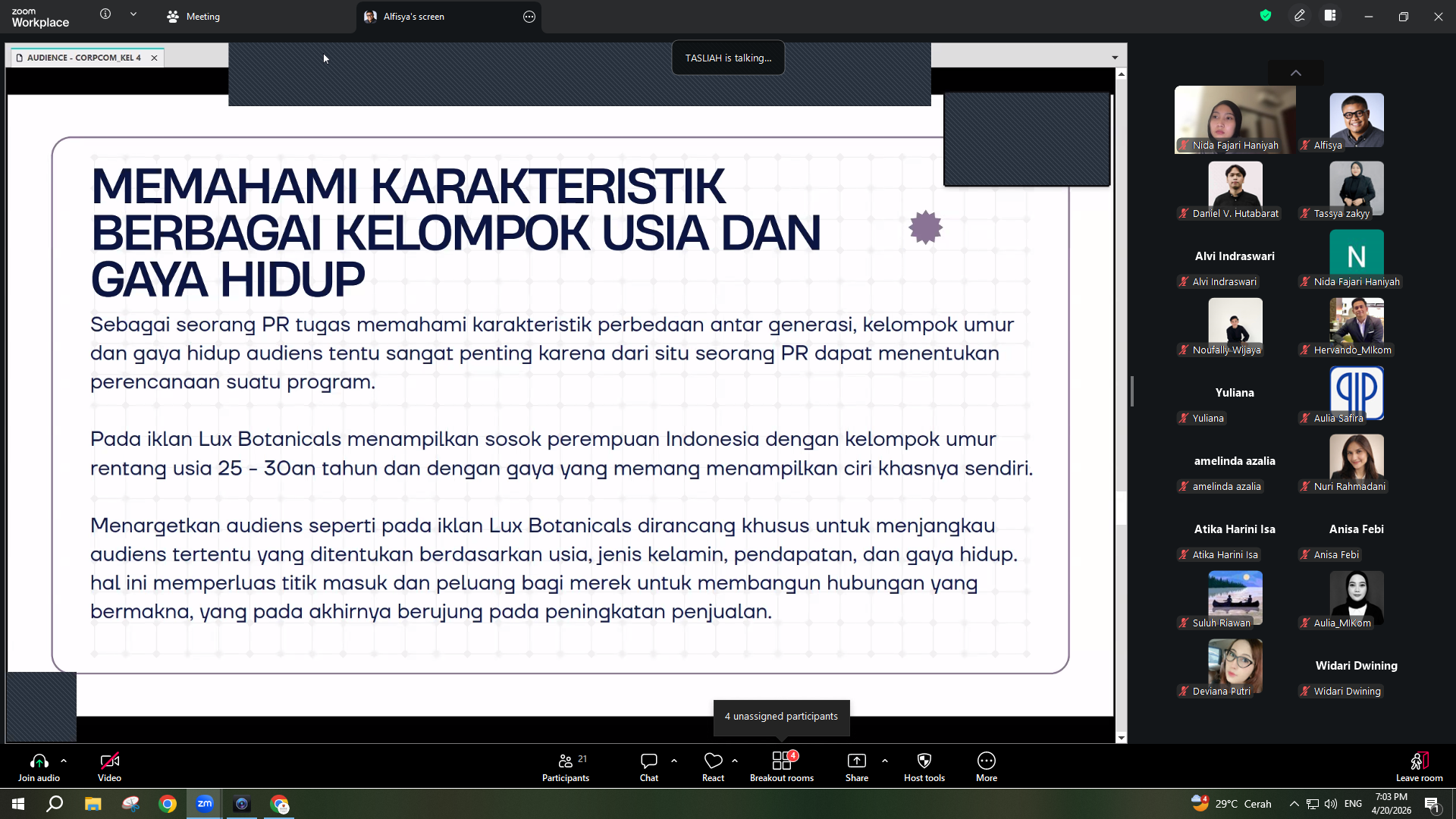Collapse the participant gallery with the up chevron
Screen dimensions: 1456x819
pos(1296,73)
